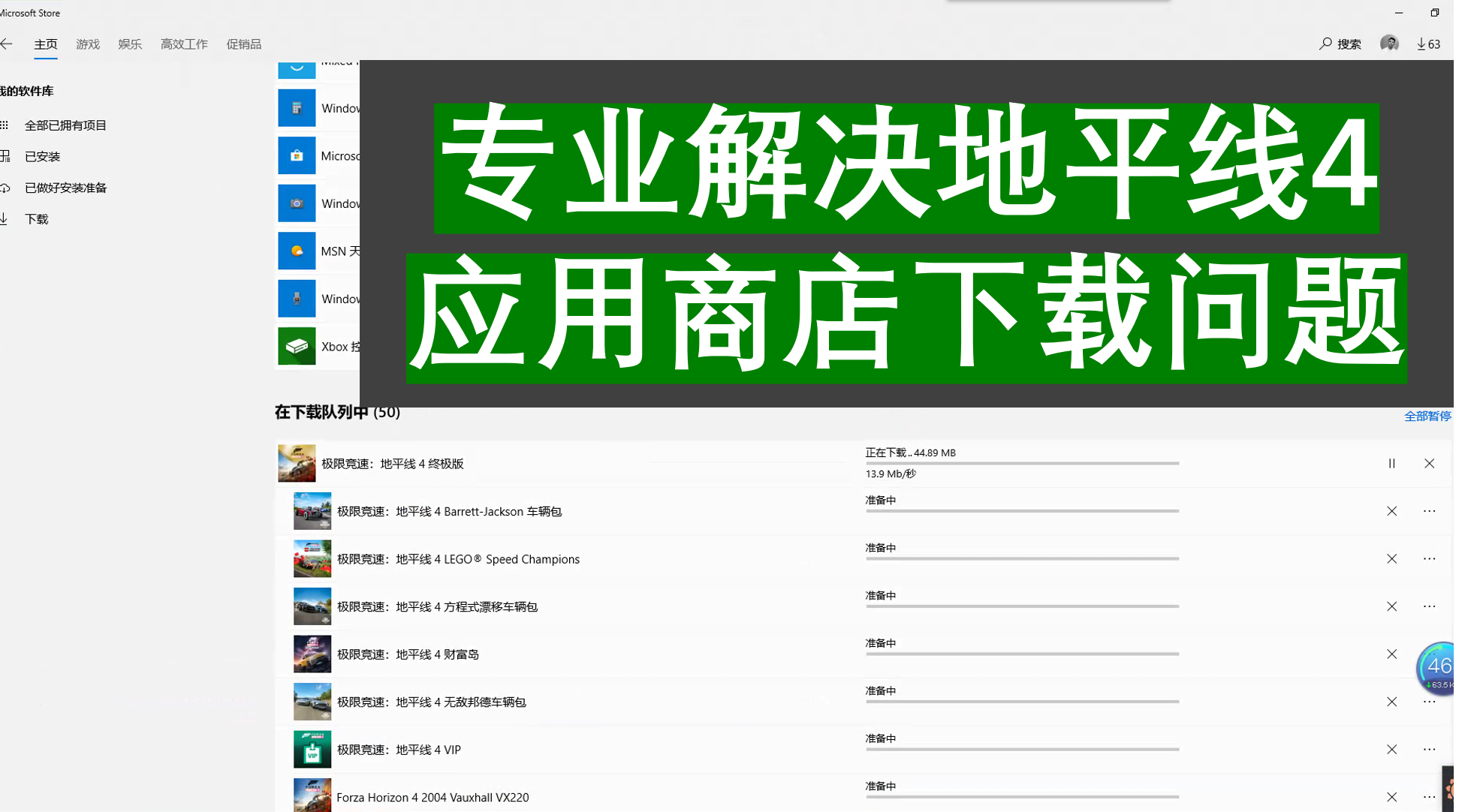This screenshot has height=812, width=1483.
Task: Click the Microsoft Store app icon
Action: click(297, 156)
